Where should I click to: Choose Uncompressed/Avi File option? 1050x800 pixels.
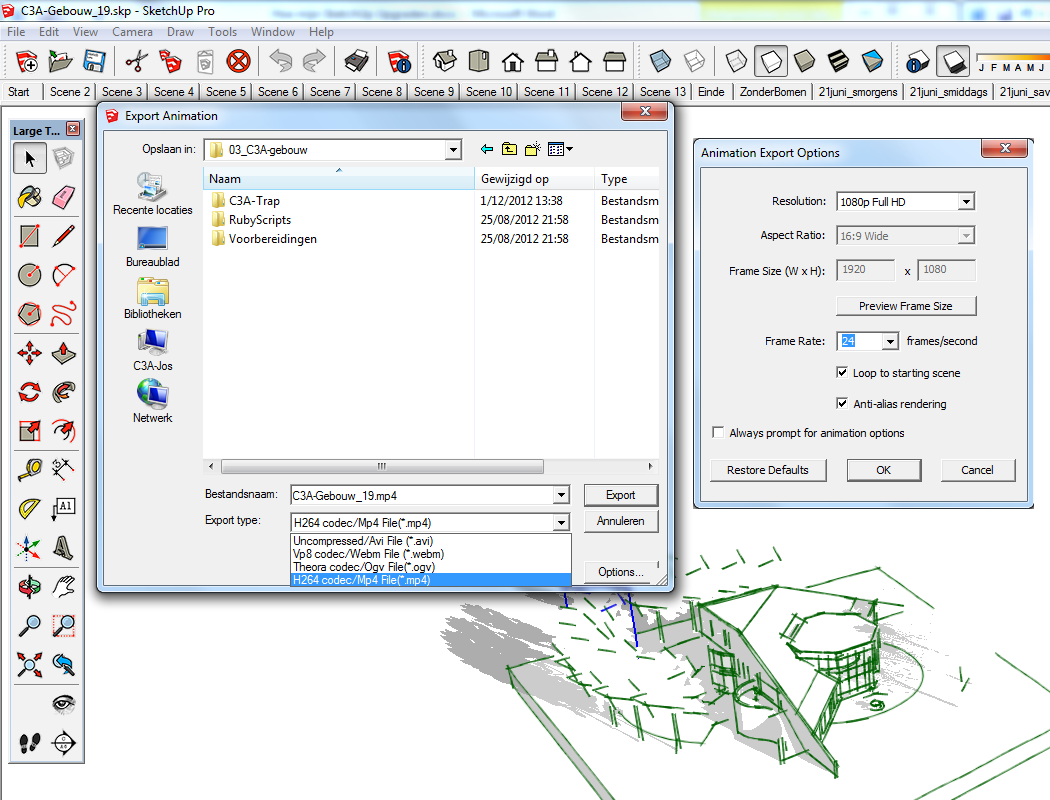point(431,541)
